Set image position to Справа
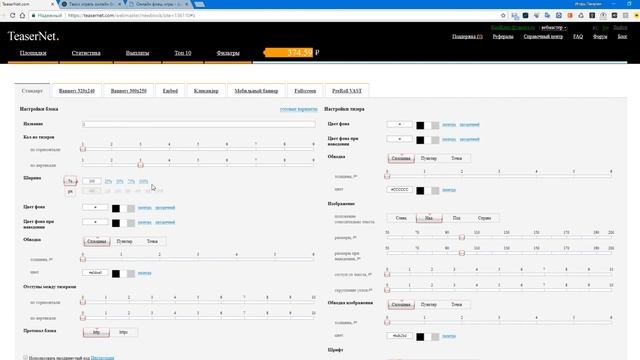 pos(484,218)
